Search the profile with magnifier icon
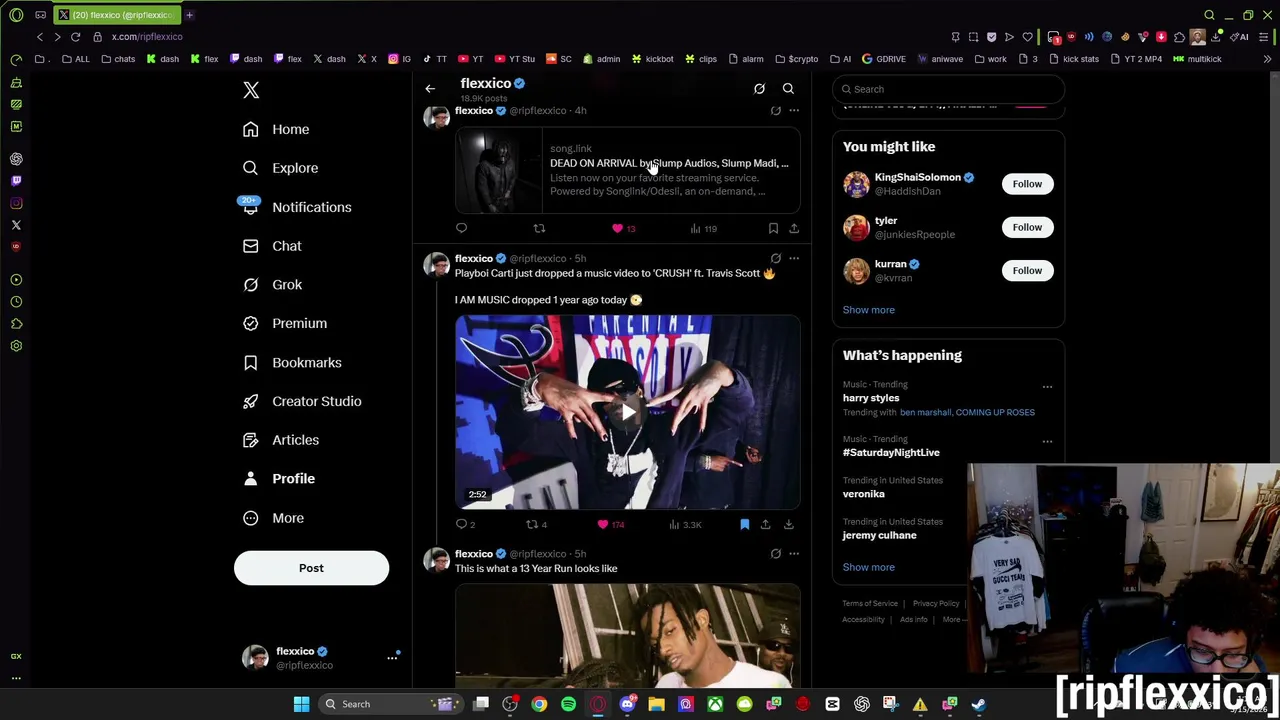The height and width of the screenshot is (720, 1280). (x=788, y=89)
